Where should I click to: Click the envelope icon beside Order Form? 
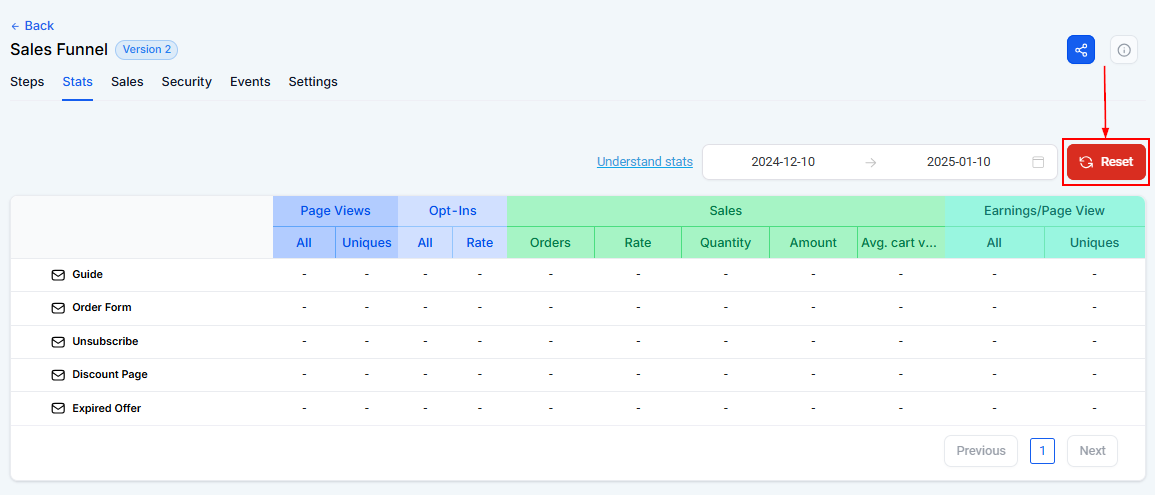58,308
